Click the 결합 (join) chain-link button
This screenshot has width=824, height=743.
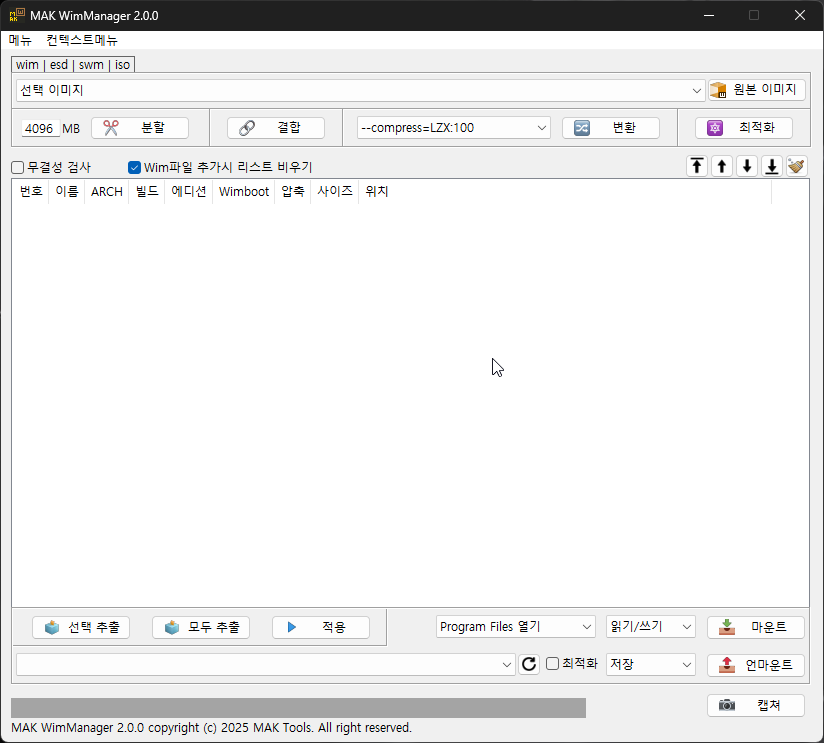(275, 128)
